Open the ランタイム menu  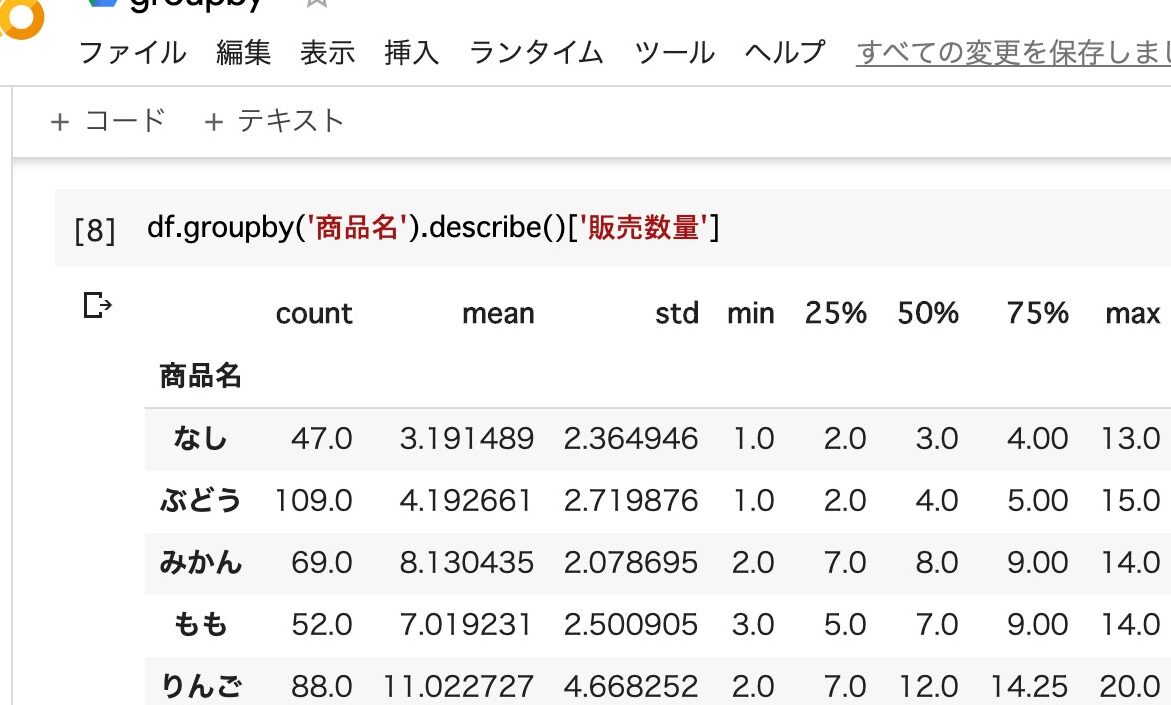tap(537, 53)
